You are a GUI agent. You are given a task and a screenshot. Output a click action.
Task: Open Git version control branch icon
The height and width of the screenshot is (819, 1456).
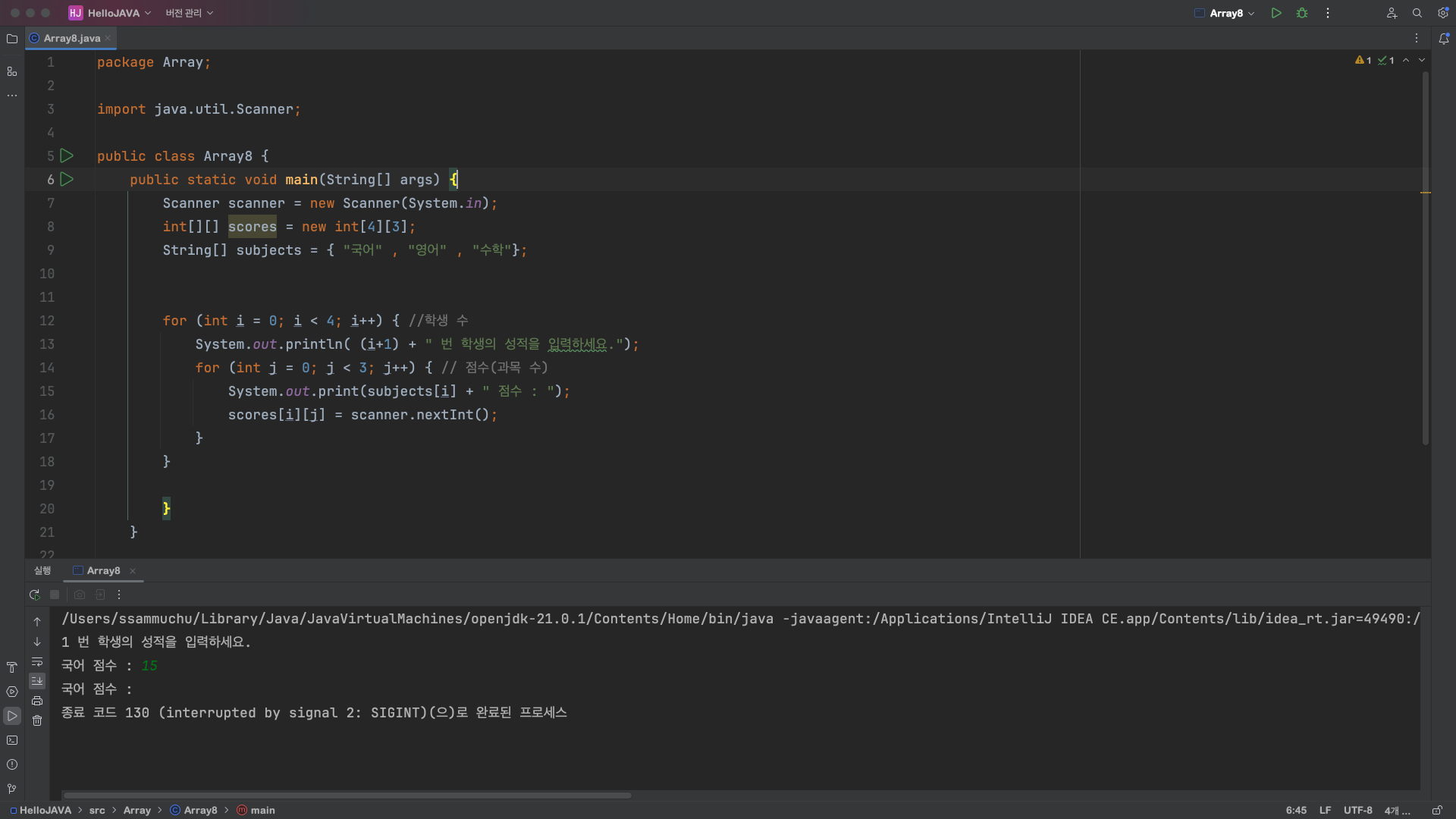12,789
